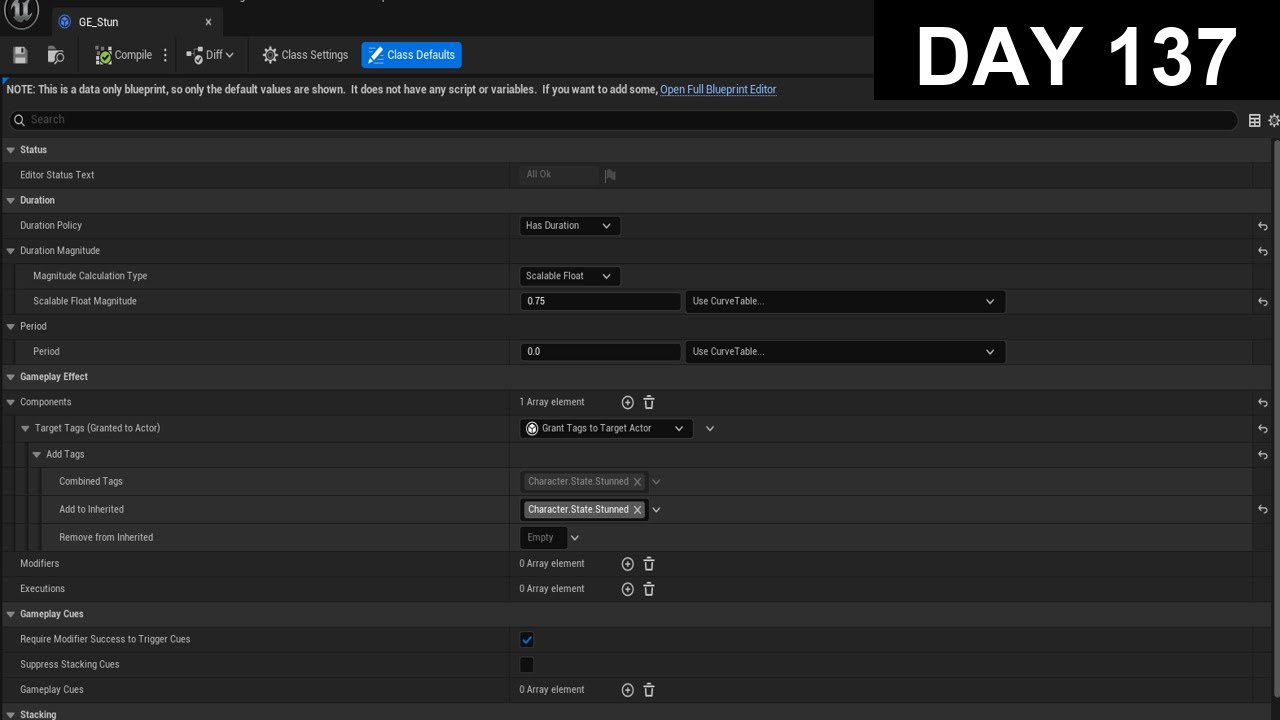This screenshot has height=720, width=1280.
Task: Open Grant Tags to Target Actor dropdown
Action: pos(606,428)
